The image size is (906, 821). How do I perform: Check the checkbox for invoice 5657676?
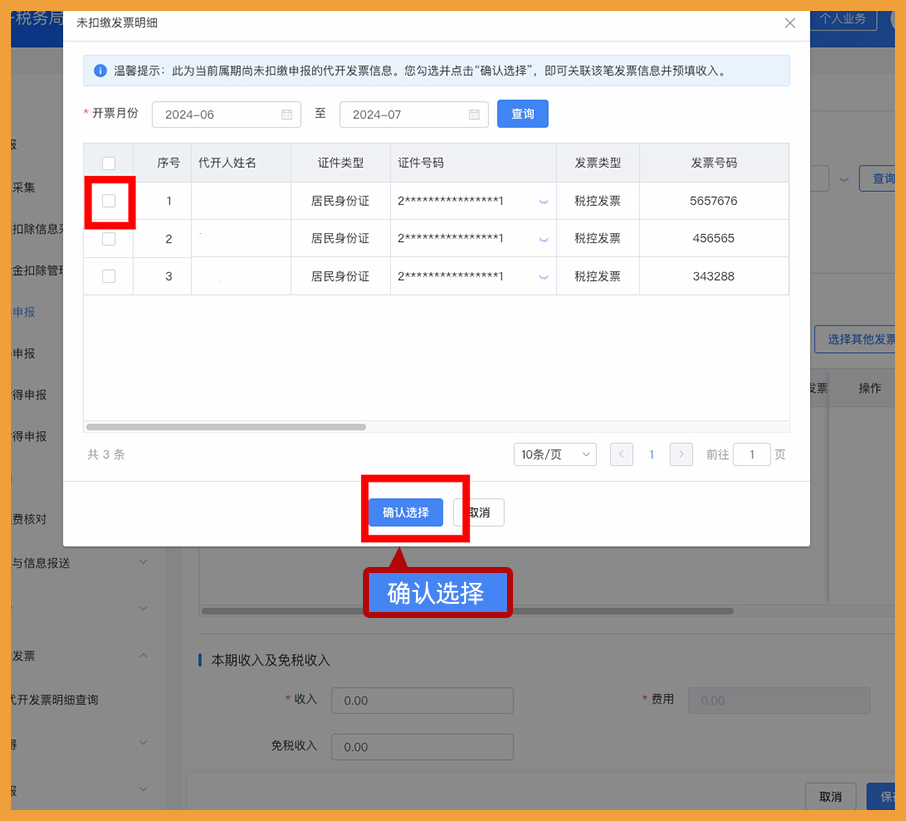(x=108, y=200)
